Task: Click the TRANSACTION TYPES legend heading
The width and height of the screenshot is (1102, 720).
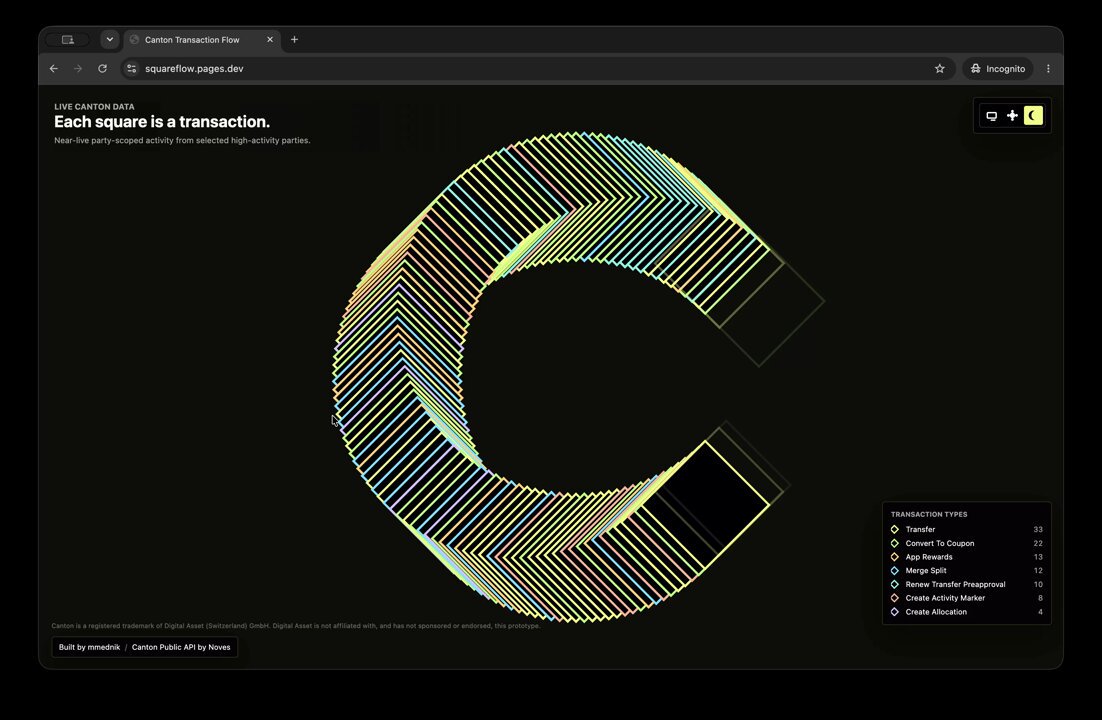Action: [929, 515]
